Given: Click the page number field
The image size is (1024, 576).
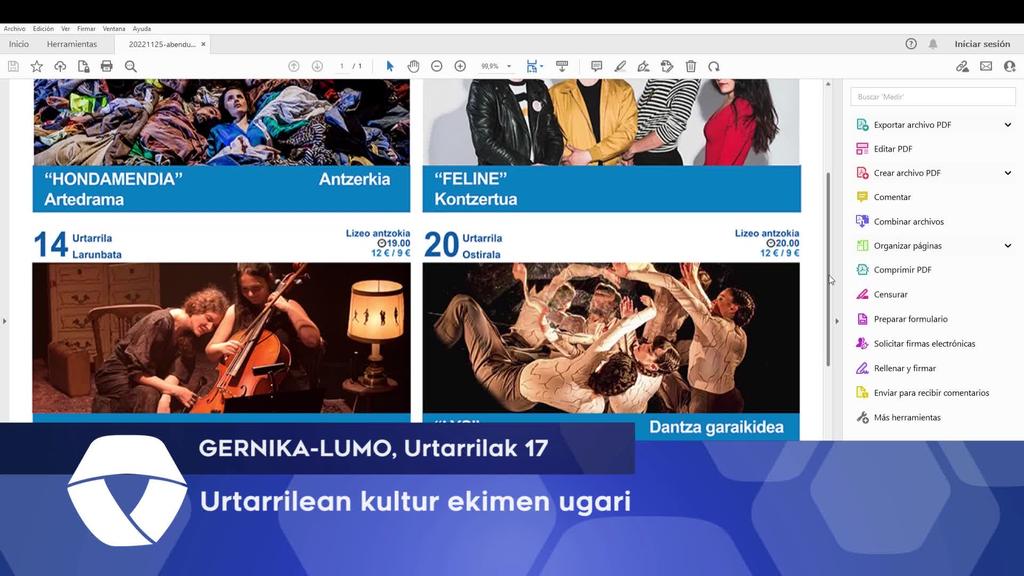Looking at the screenshot, I should [x=341, y=66].
